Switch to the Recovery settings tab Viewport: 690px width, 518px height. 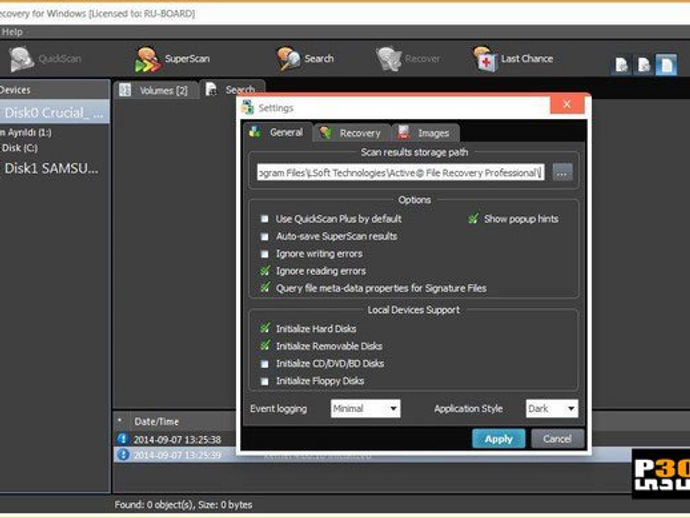[352, 133]
